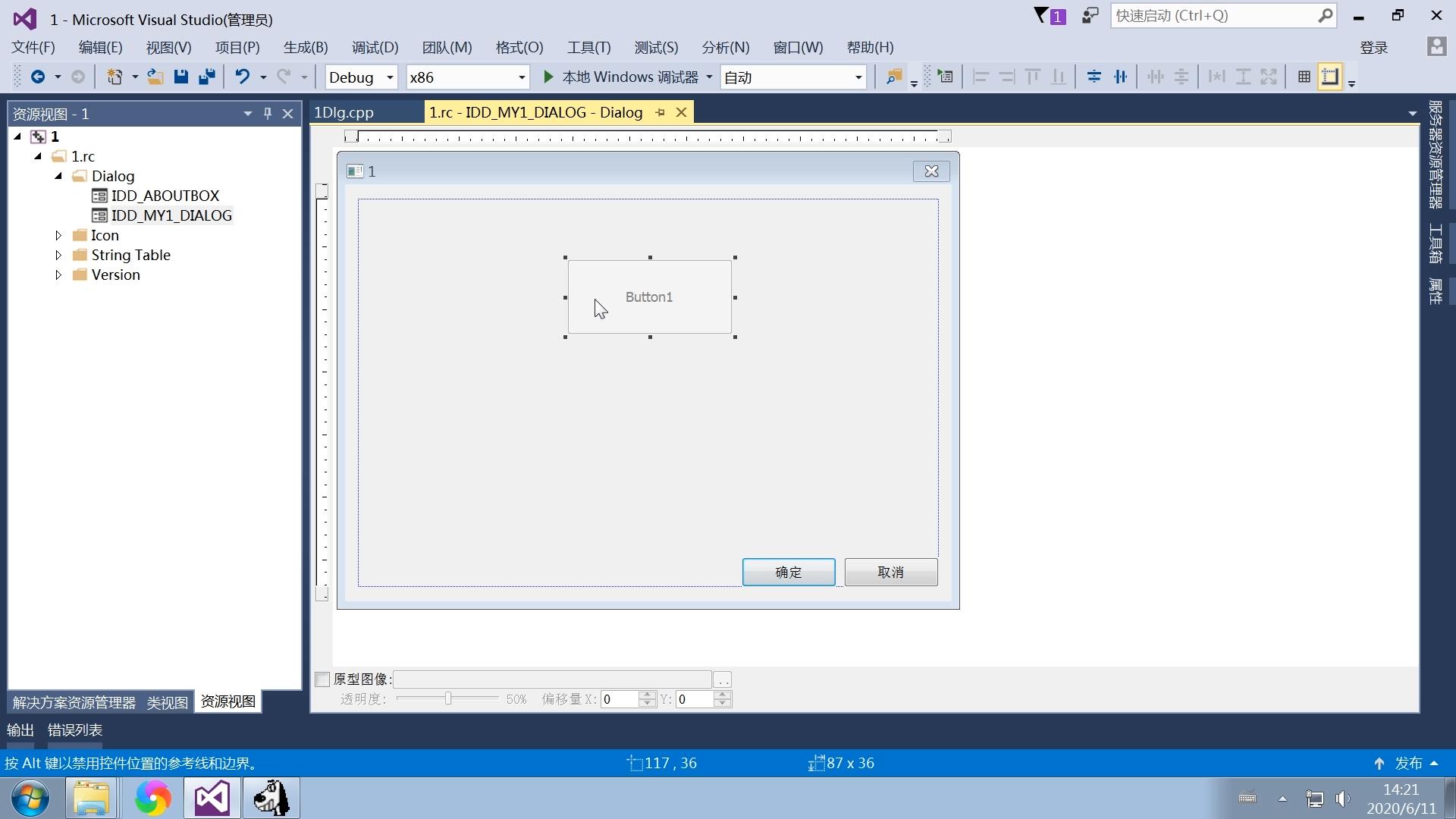
Task: Click the Open File folder icon
Action: [155, 77]
